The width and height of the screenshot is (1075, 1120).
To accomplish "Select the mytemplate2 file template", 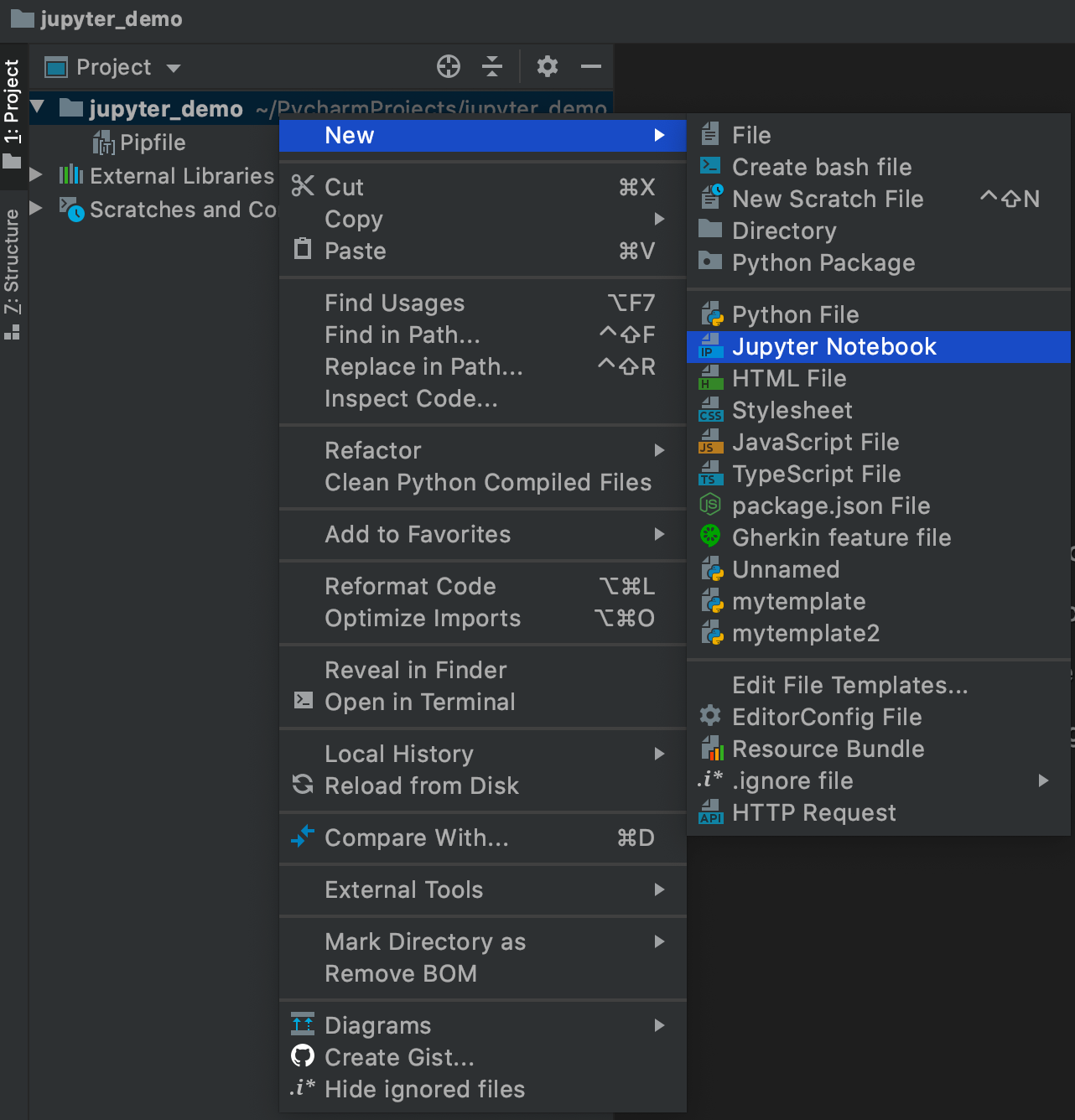I will coord(879,633).
